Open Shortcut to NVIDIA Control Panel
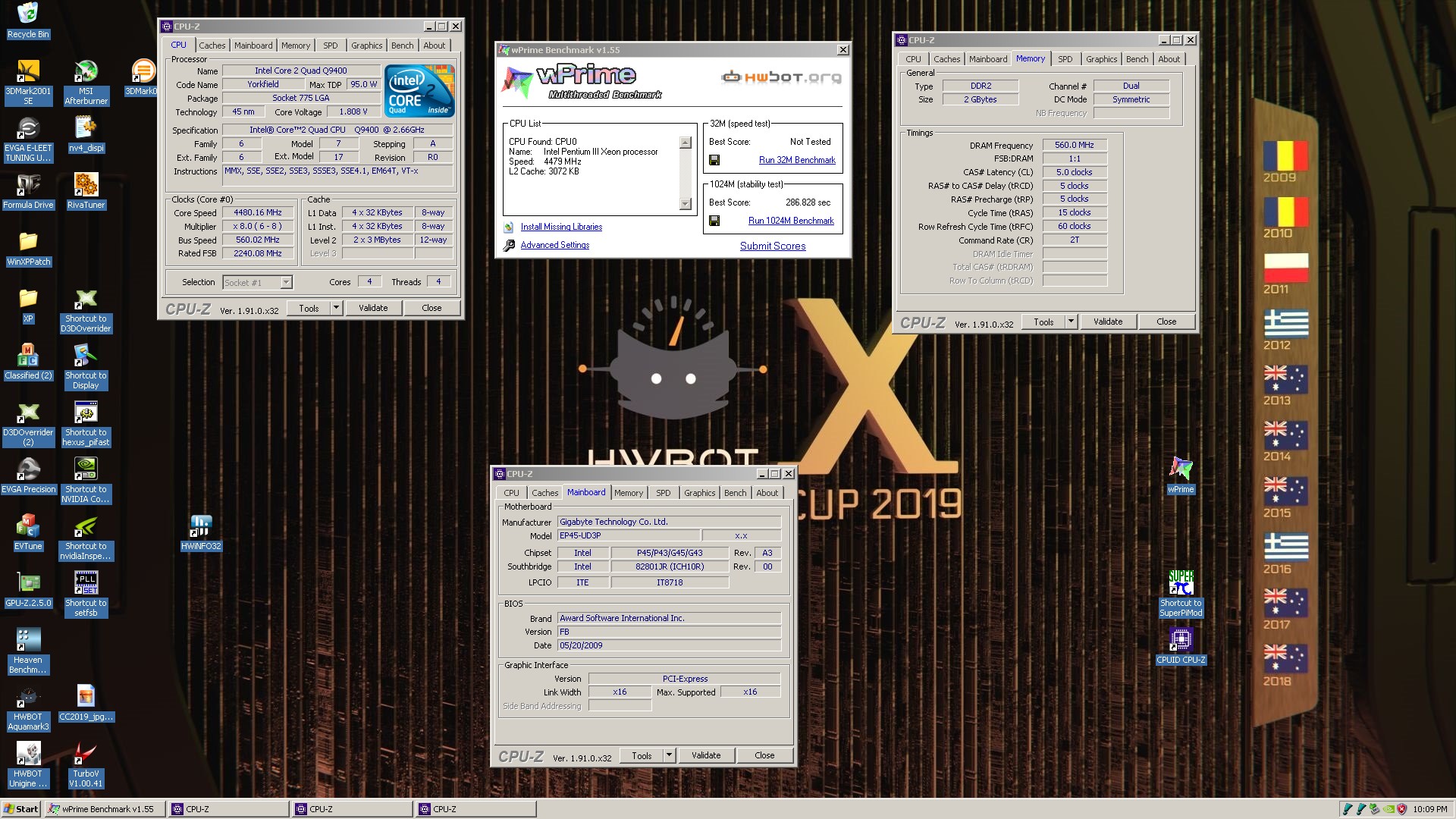The width and height of the screenshot is (1456, 819). (86, 481)
